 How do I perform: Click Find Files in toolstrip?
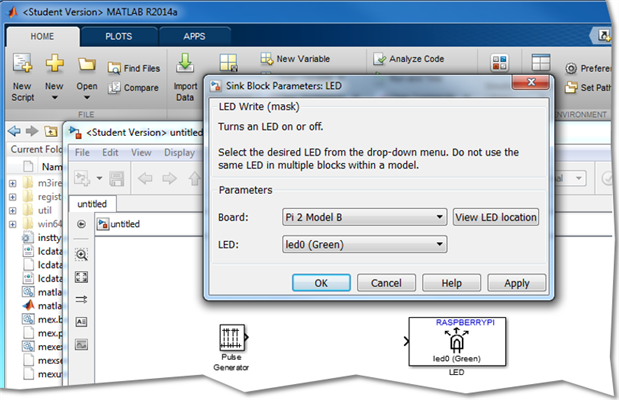pyautogui.click(x=134, y=68)
